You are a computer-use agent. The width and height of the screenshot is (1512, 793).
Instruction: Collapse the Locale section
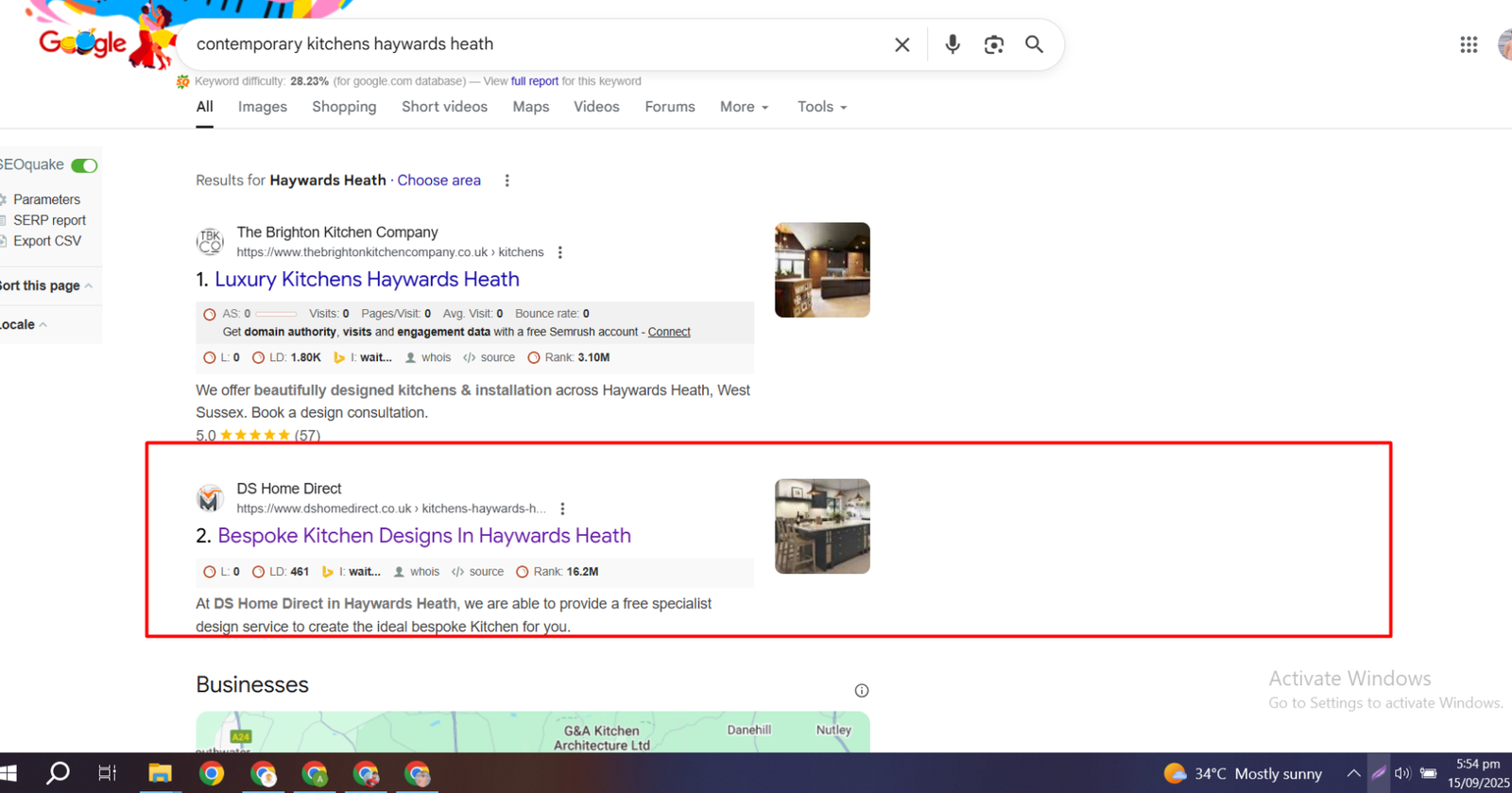point(43,324)
